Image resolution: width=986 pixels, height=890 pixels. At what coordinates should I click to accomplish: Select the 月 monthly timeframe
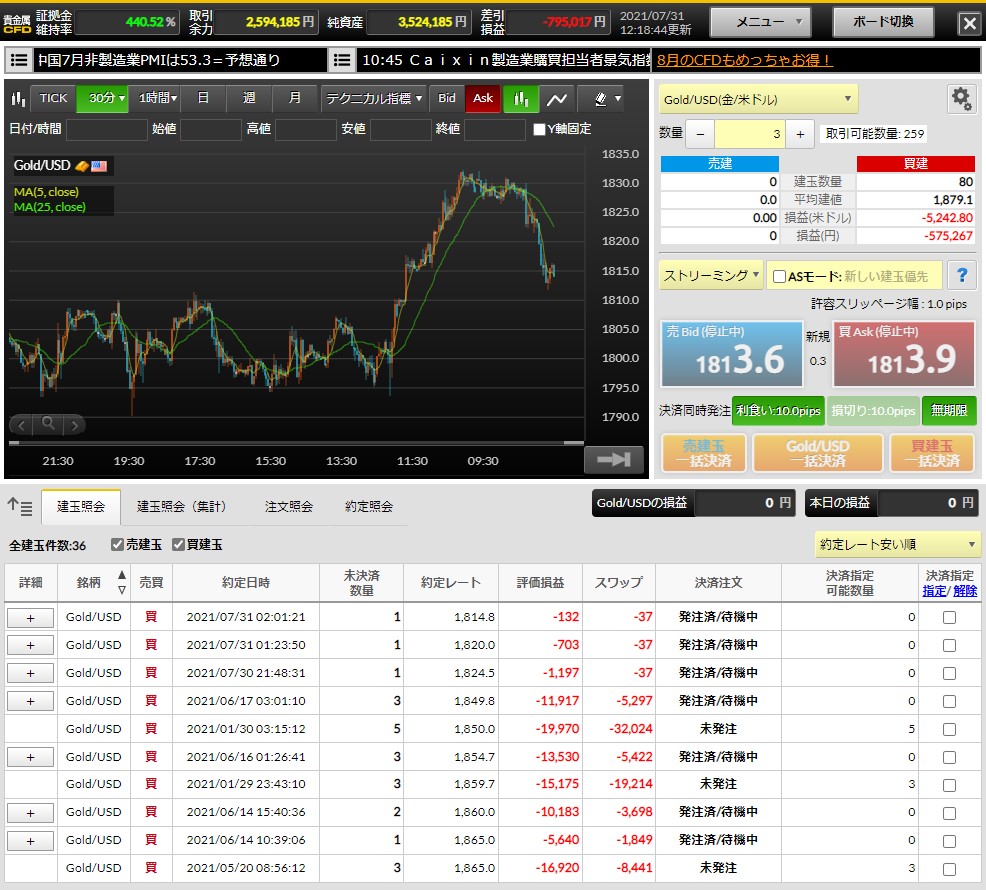(x=294, y=99)
